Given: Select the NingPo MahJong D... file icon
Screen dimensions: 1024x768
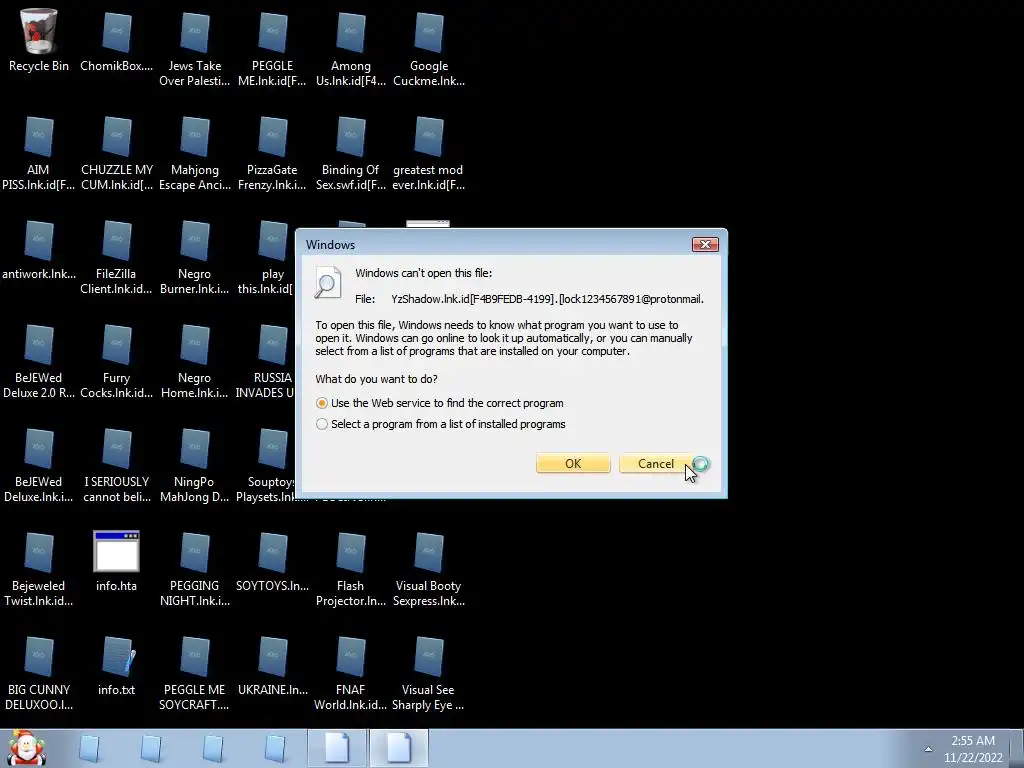Looking at the screenshot, I should point(195,464).
